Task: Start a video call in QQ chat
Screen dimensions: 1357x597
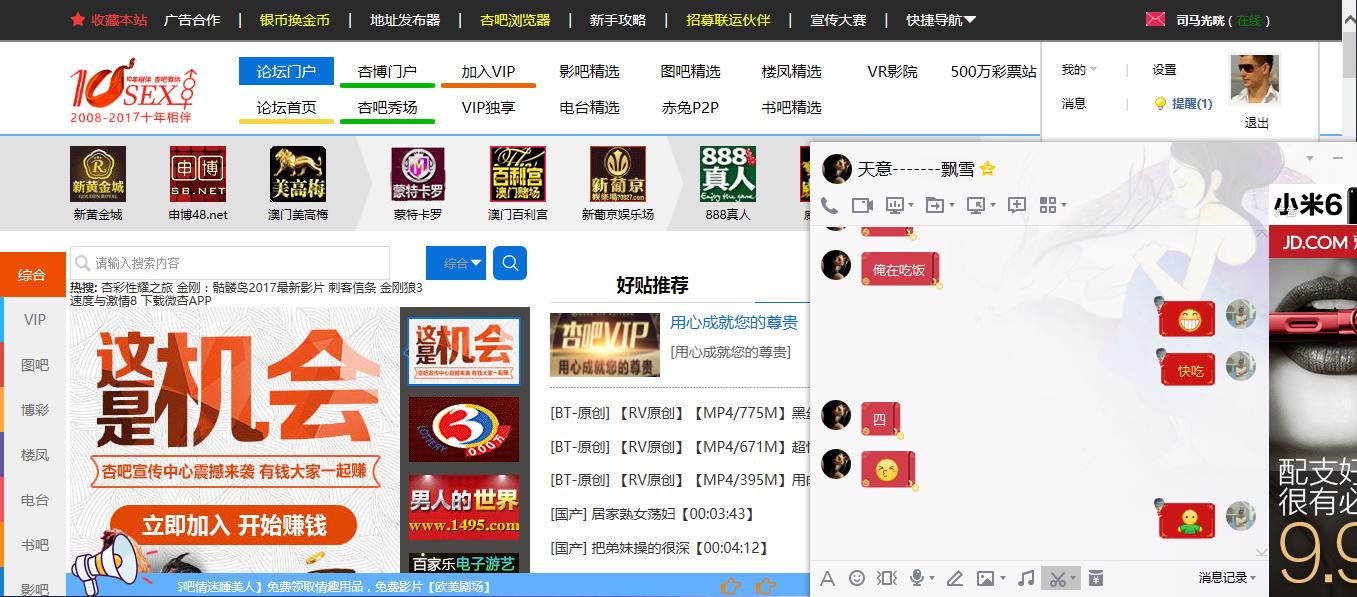Action: click(x=862, y=205)
